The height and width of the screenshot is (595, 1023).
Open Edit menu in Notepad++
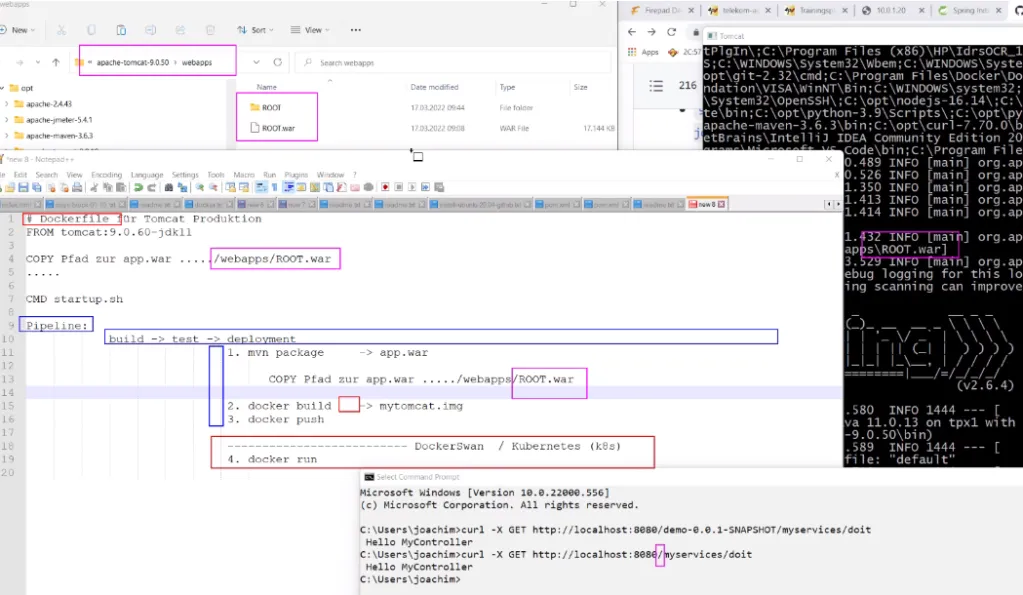[x=20, y=175]
